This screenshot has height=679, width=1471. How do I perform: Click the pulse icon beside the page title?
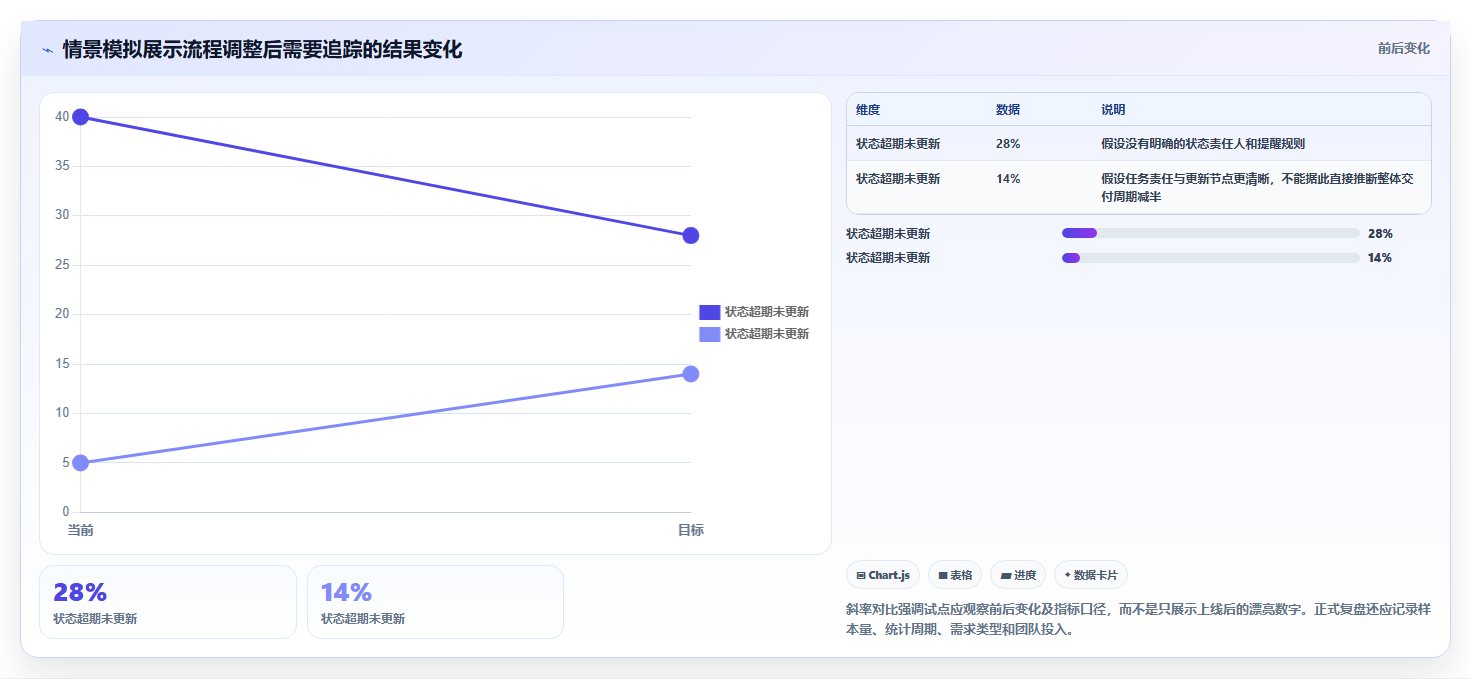click(x=47, y=50)
